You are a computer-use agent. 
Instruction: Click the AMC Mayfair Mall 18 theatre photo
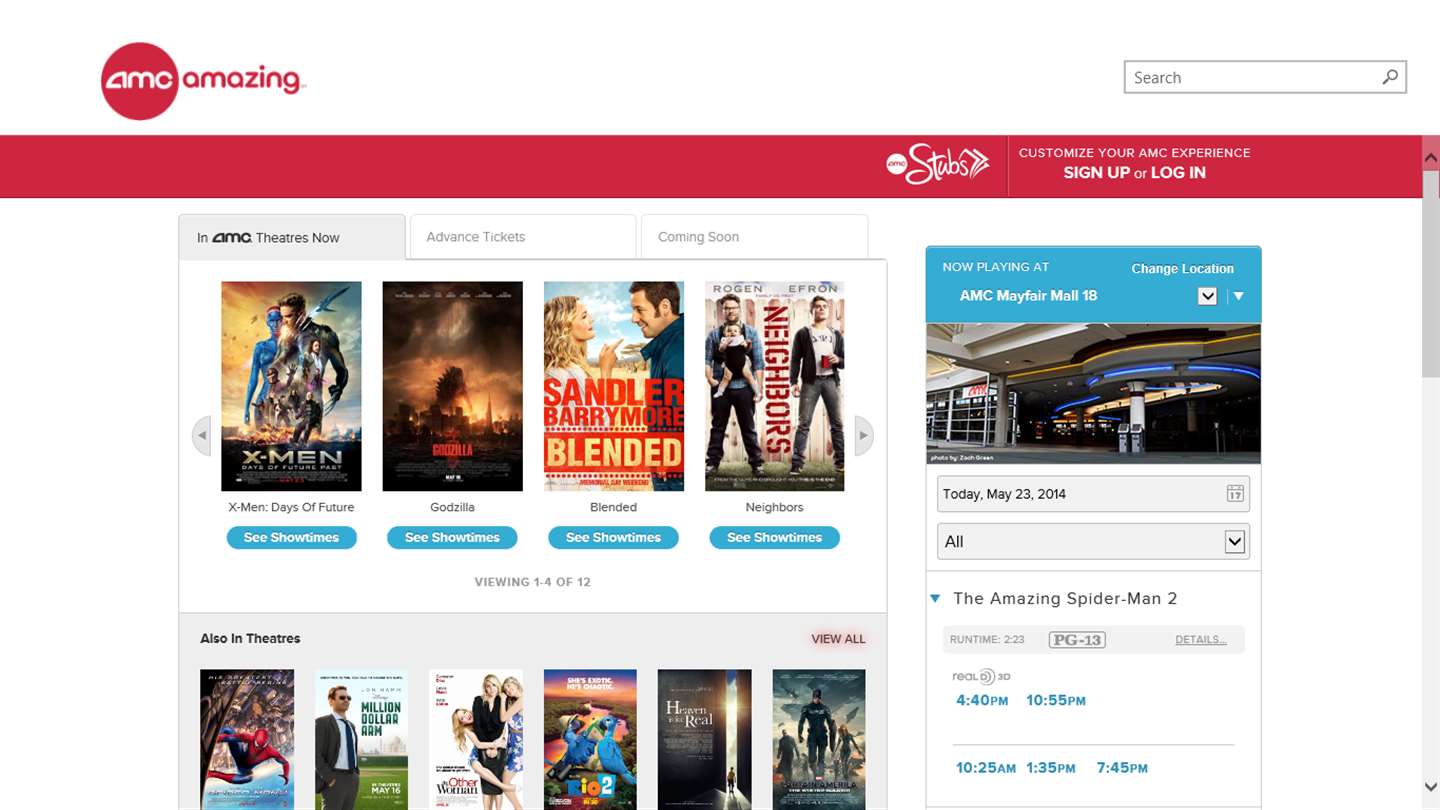pyautogui.click(x=1093, y=393)
